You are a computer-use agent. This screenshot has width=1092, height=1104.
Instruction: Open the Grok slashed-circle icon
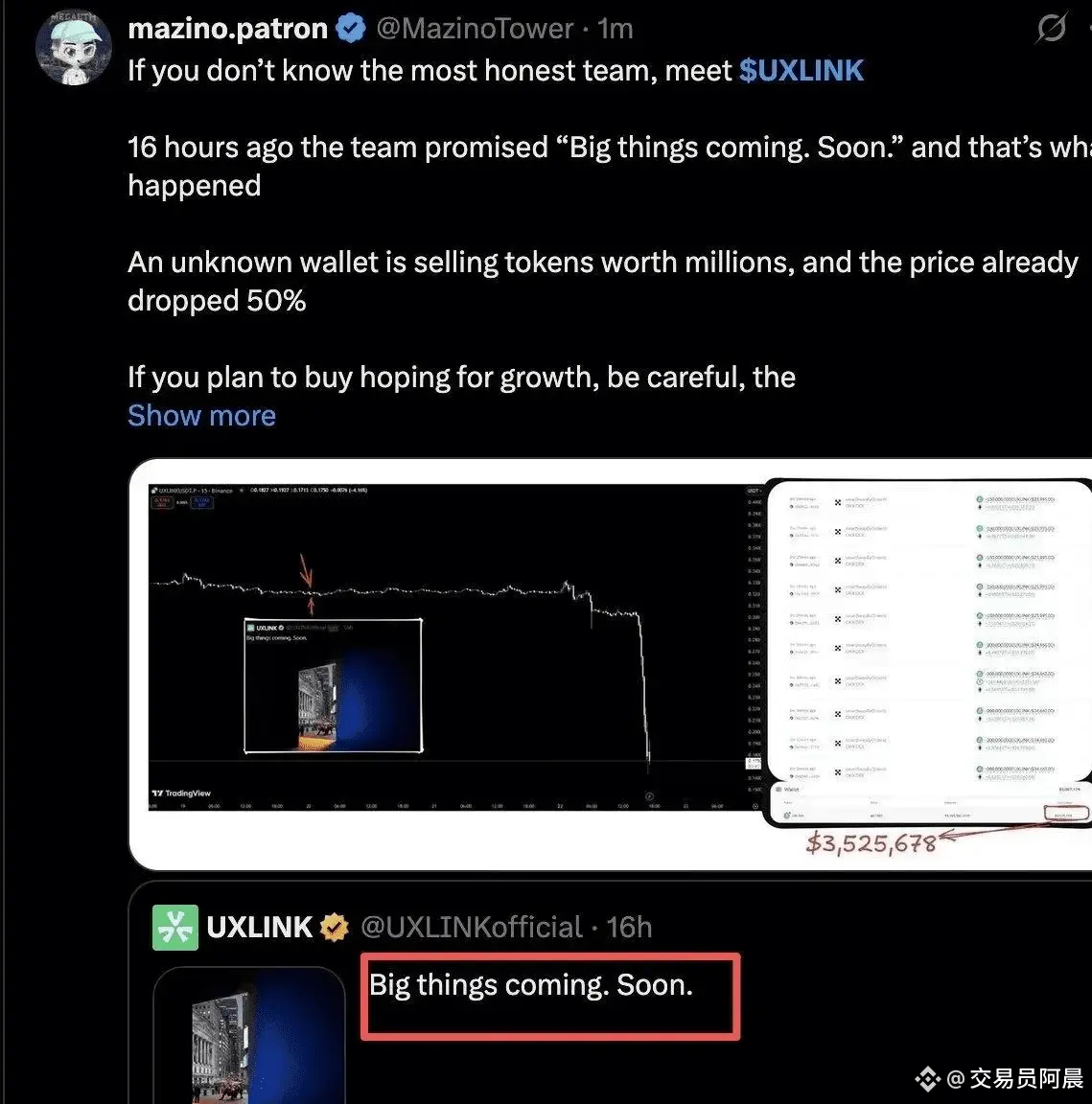1051,28
